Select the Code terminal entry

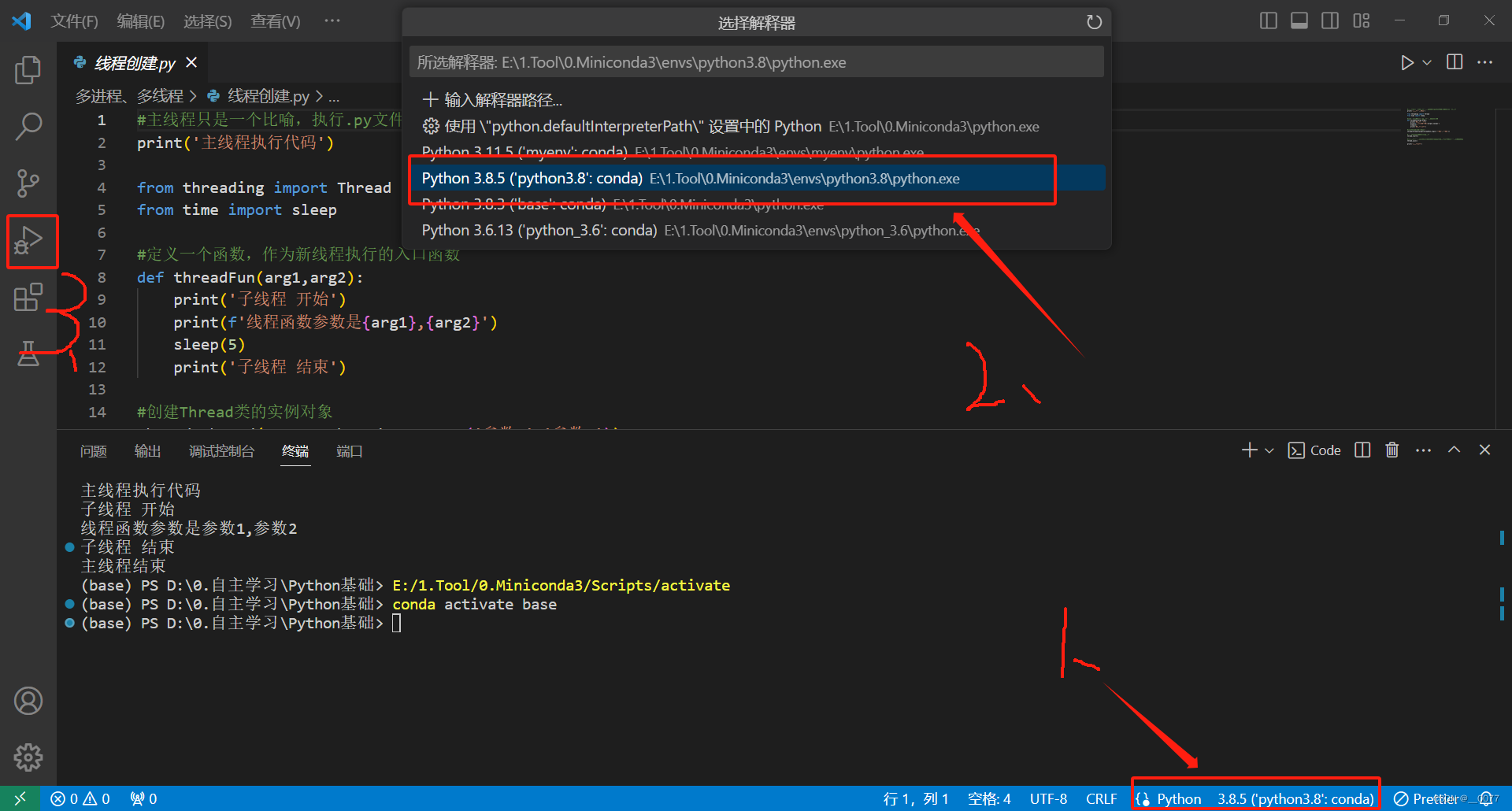click(x=1314, y=450)
